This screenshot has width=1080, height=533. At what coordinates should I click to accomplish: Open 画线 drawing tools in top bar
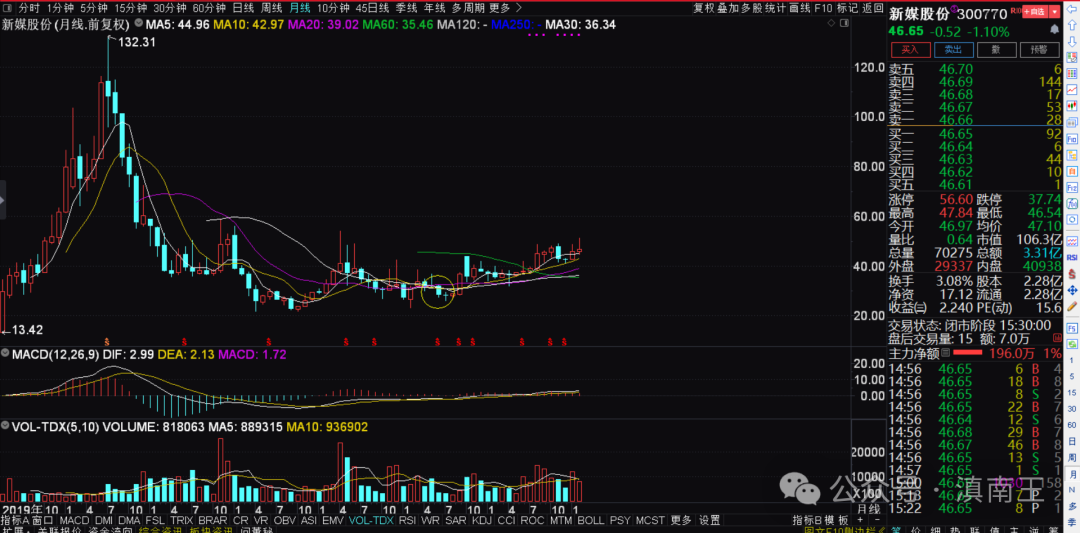click(800, 8)
